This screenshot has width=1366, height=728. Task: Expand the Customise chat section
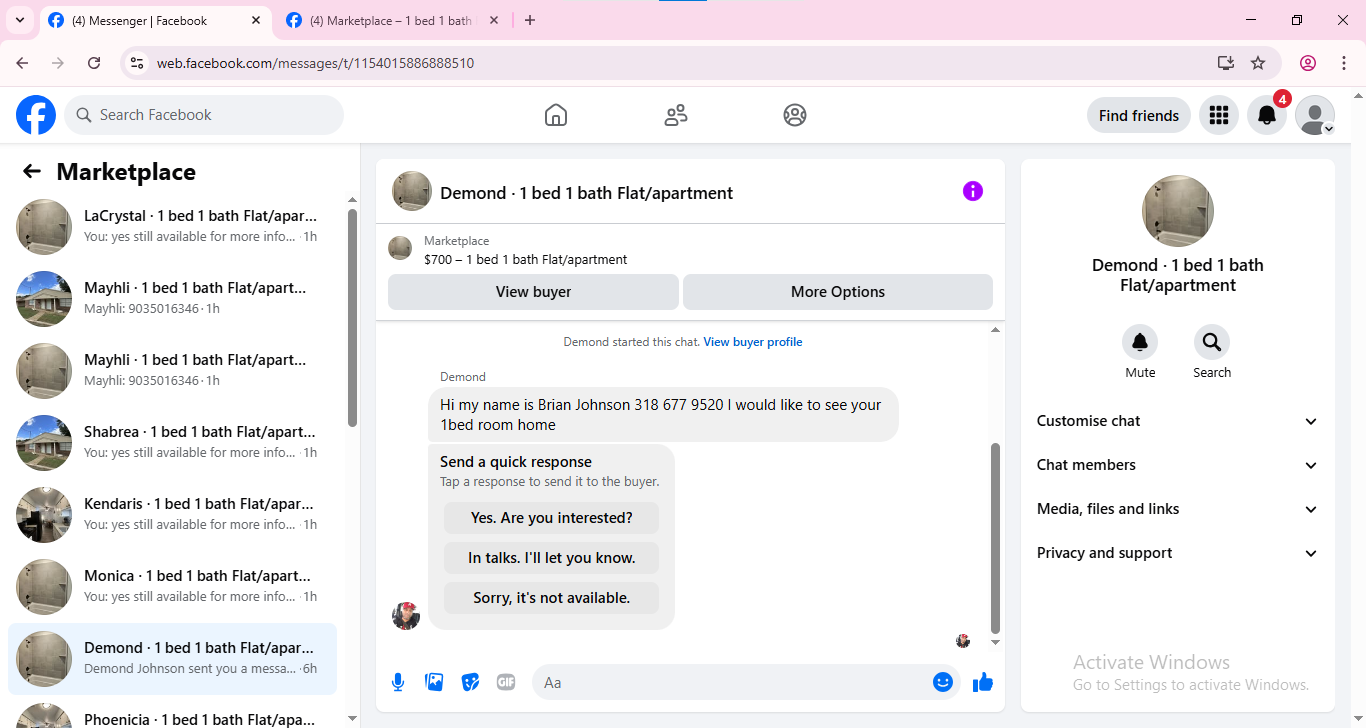pos(1178,421)
